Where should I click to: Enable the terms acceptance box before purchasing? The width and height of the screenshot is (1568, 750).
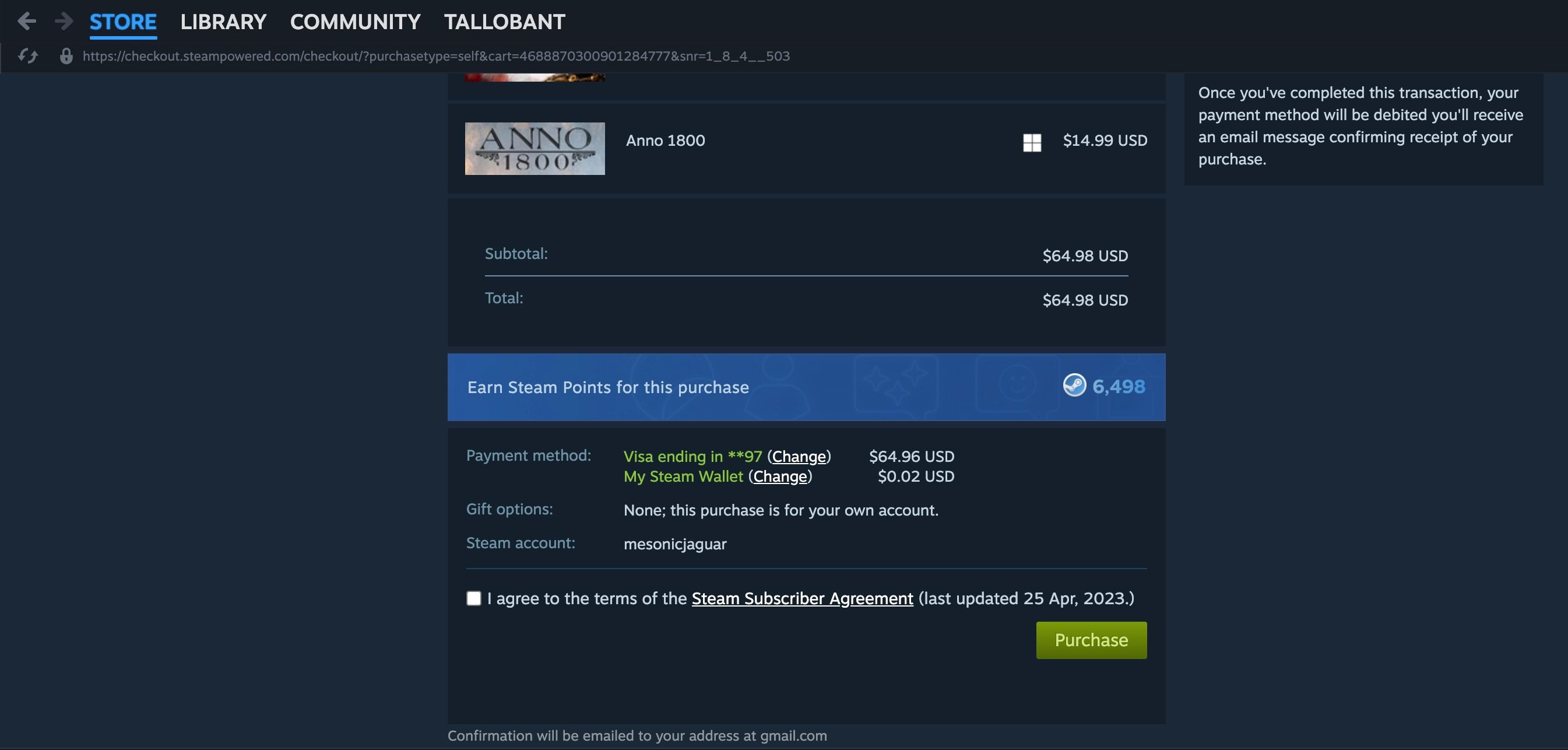click(473, 598)
